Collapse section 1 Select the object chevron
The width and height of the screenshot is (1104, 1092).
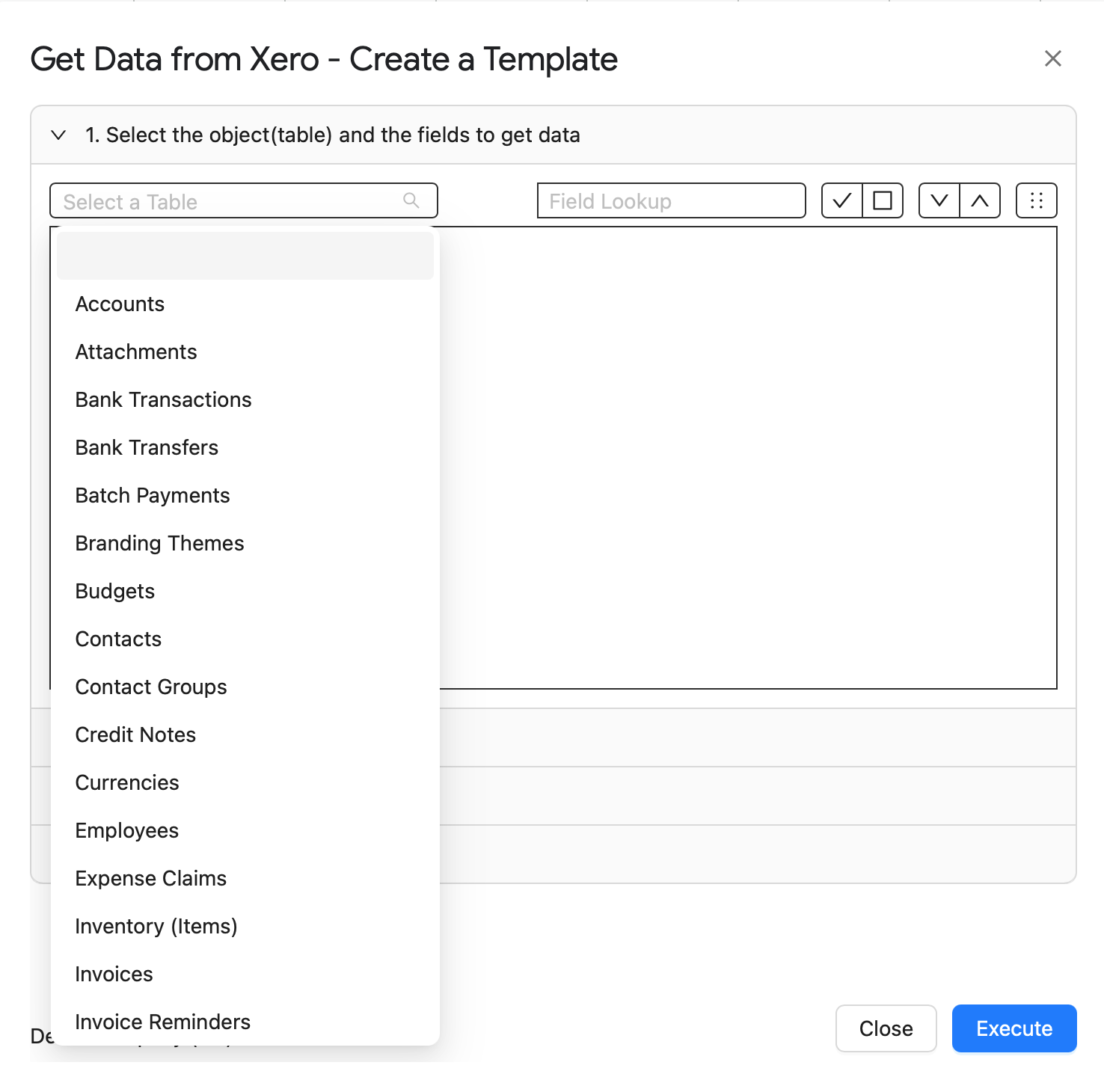[58, 135]
